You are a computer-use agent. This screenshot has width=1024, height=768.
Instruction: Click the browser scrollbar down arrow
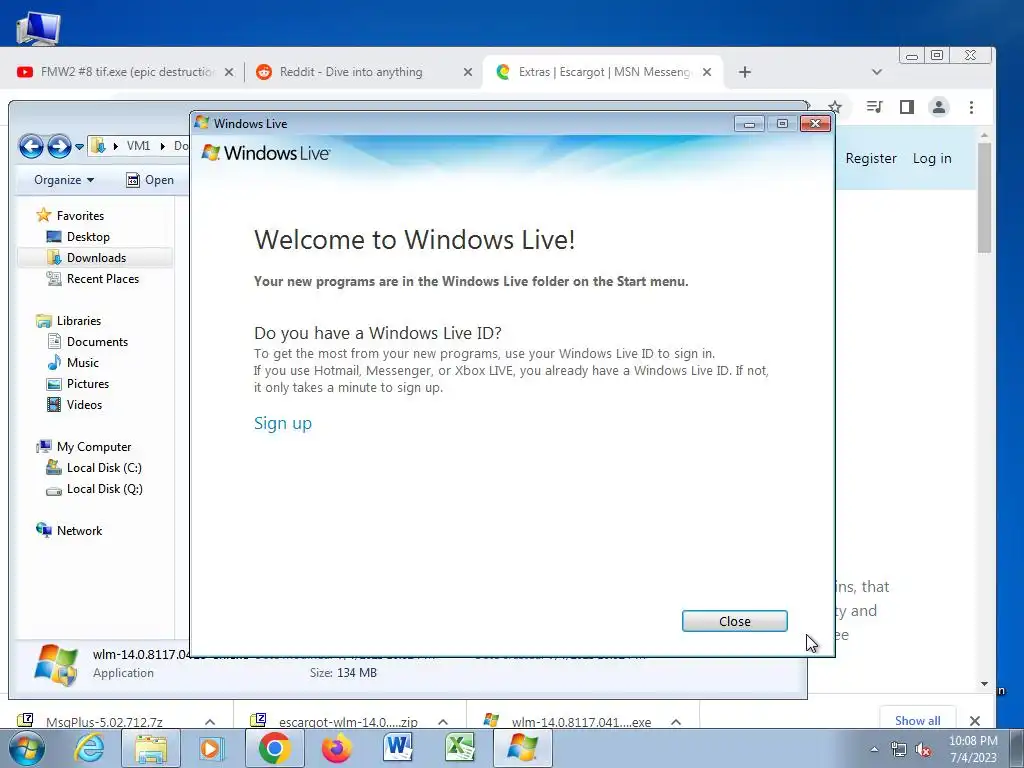[x=984, y=684]
